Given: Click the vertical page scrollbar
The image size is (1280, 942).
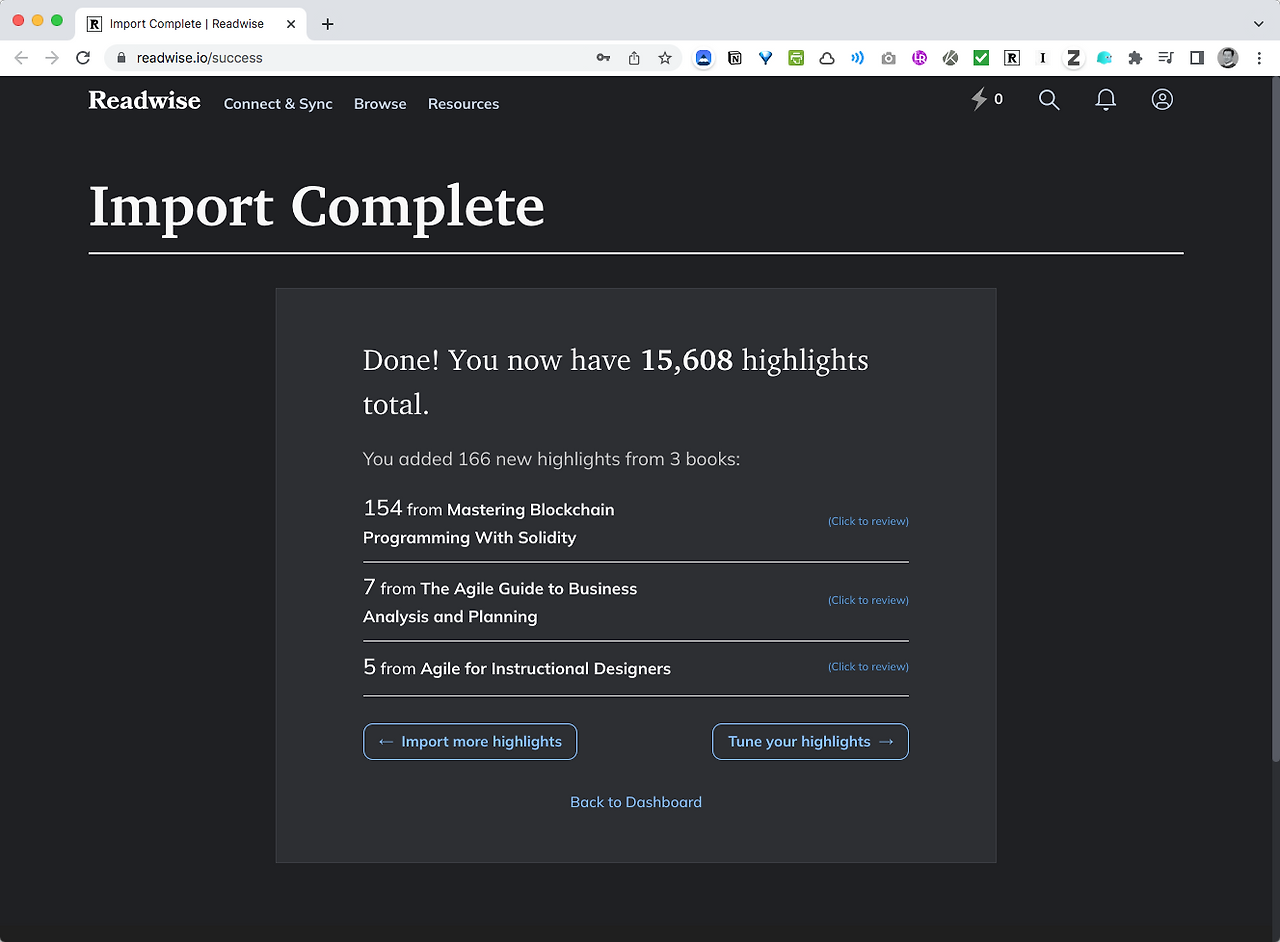Looking at the screenshot, I should pyautogui.click(x=1275, y=420).
